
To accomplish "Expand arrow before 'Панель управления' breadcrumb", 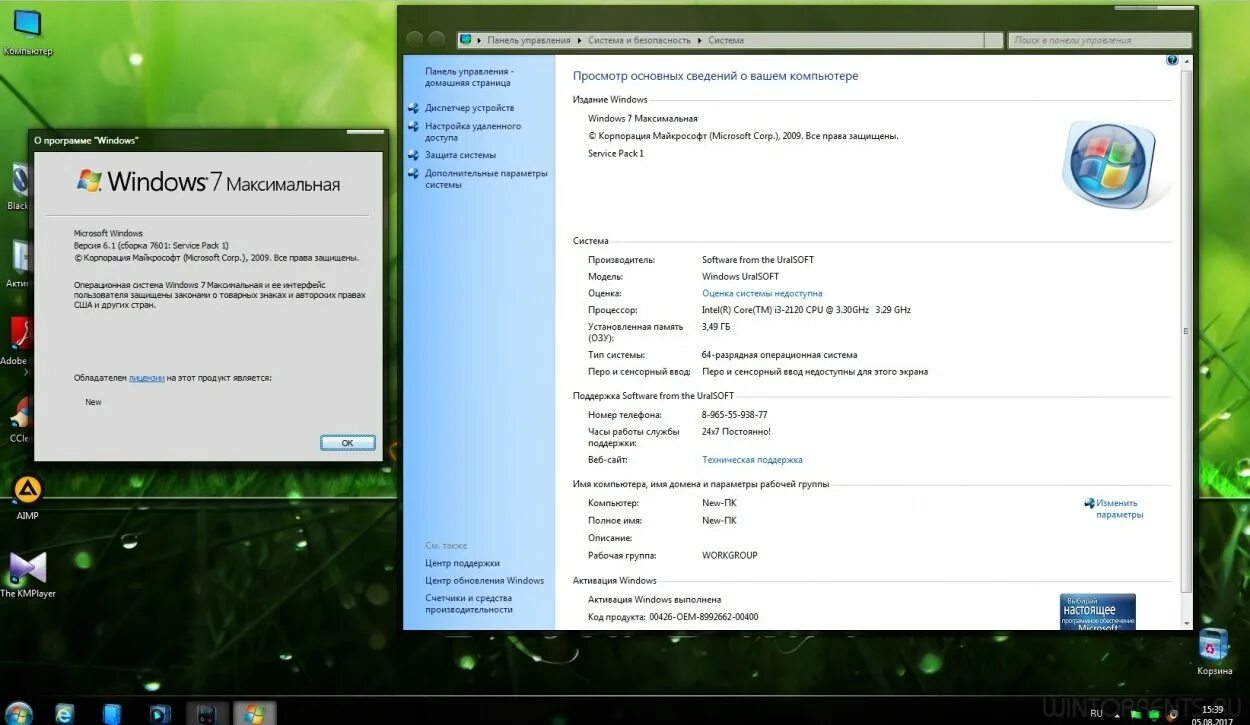I will tap(479, 40).
